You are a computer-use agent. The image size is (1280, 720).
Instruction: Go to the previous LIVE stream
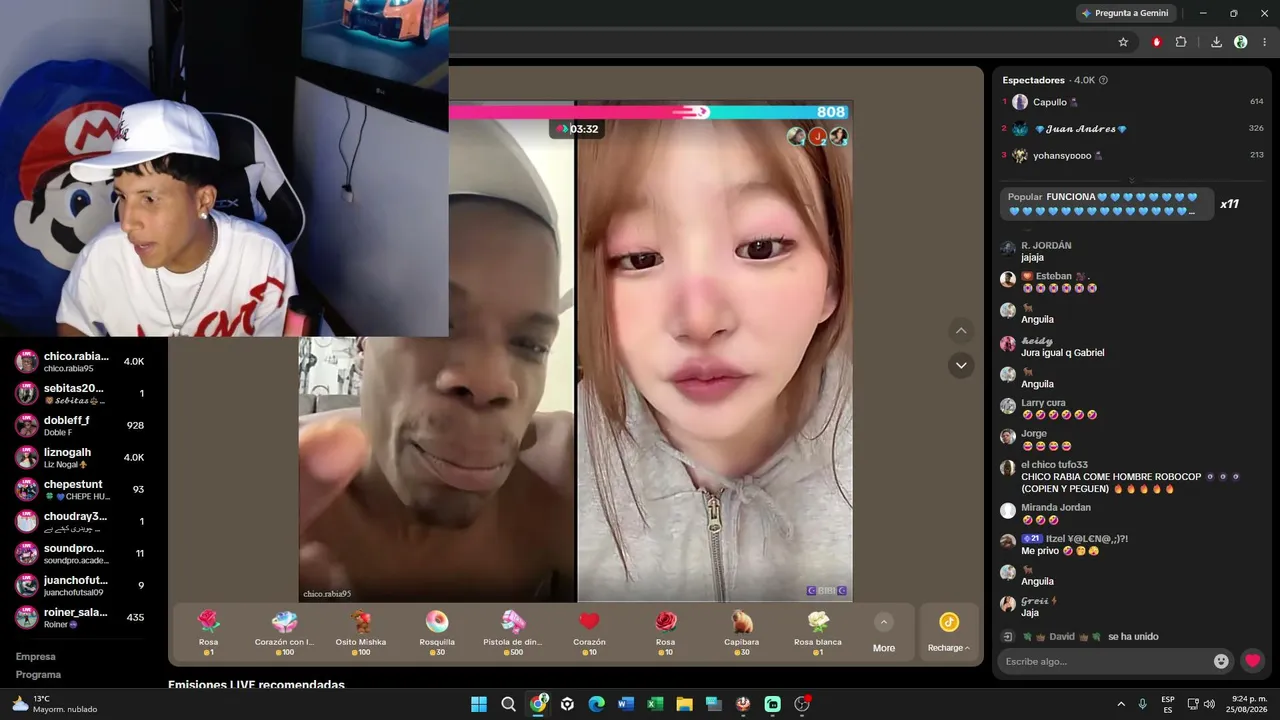(961, 331)
